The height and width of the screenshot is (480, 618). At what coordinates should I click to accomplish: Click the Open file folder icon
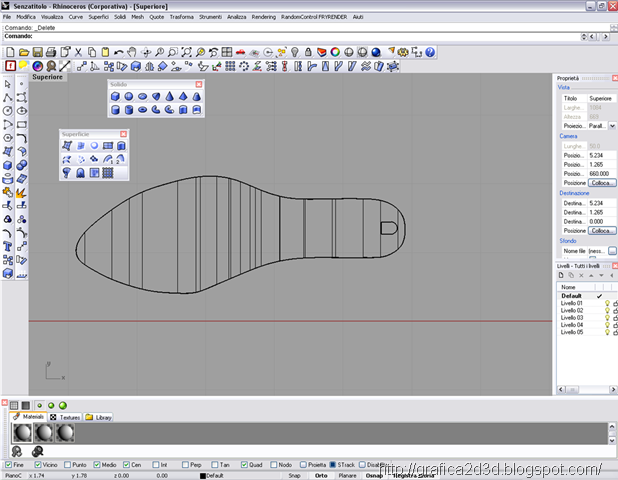coord(24,52)
